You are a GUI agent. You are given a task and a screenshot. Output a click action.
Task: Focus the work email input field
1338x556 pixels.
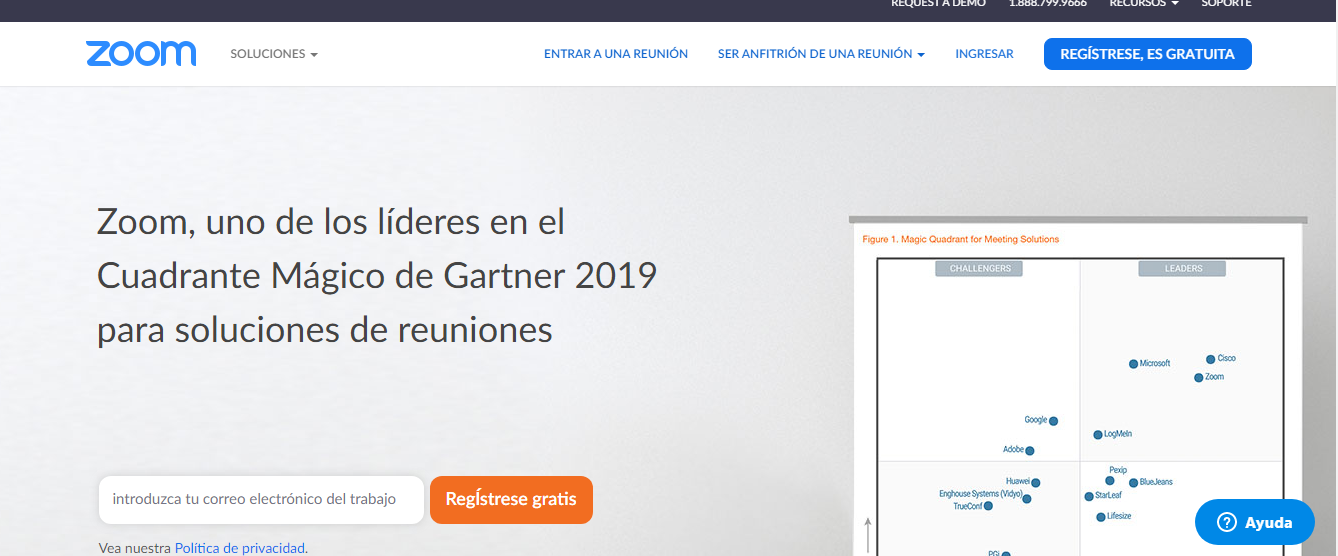pos(261,499)
